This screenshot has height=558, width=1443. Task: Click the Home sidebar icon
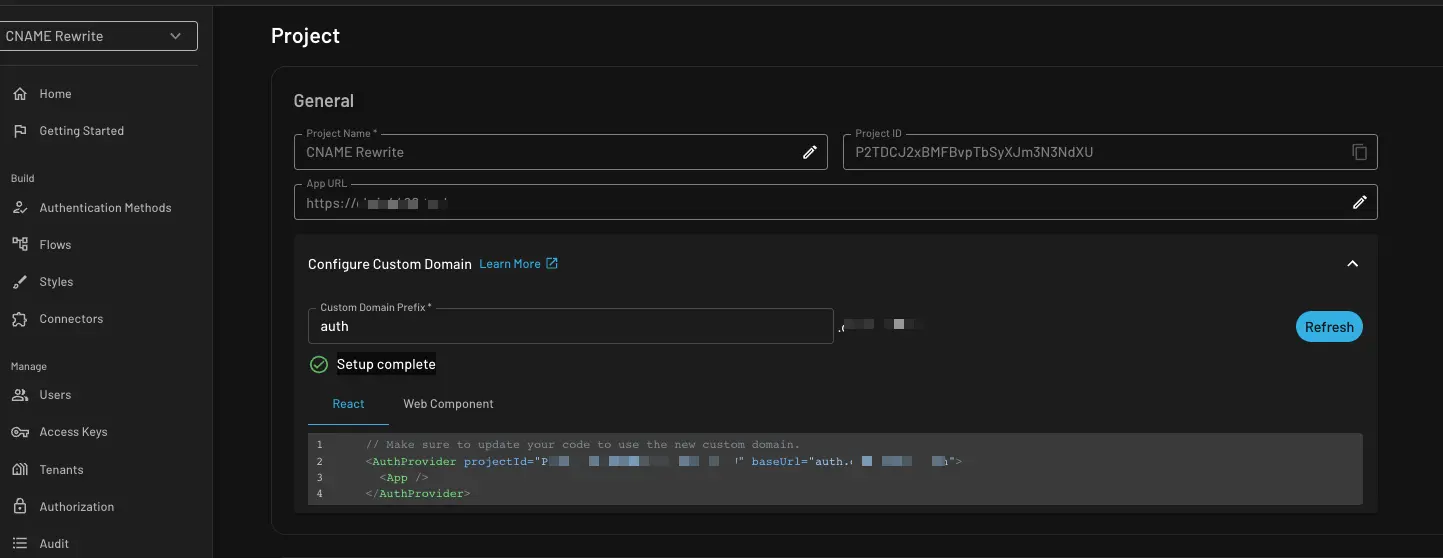click(20, 94)
